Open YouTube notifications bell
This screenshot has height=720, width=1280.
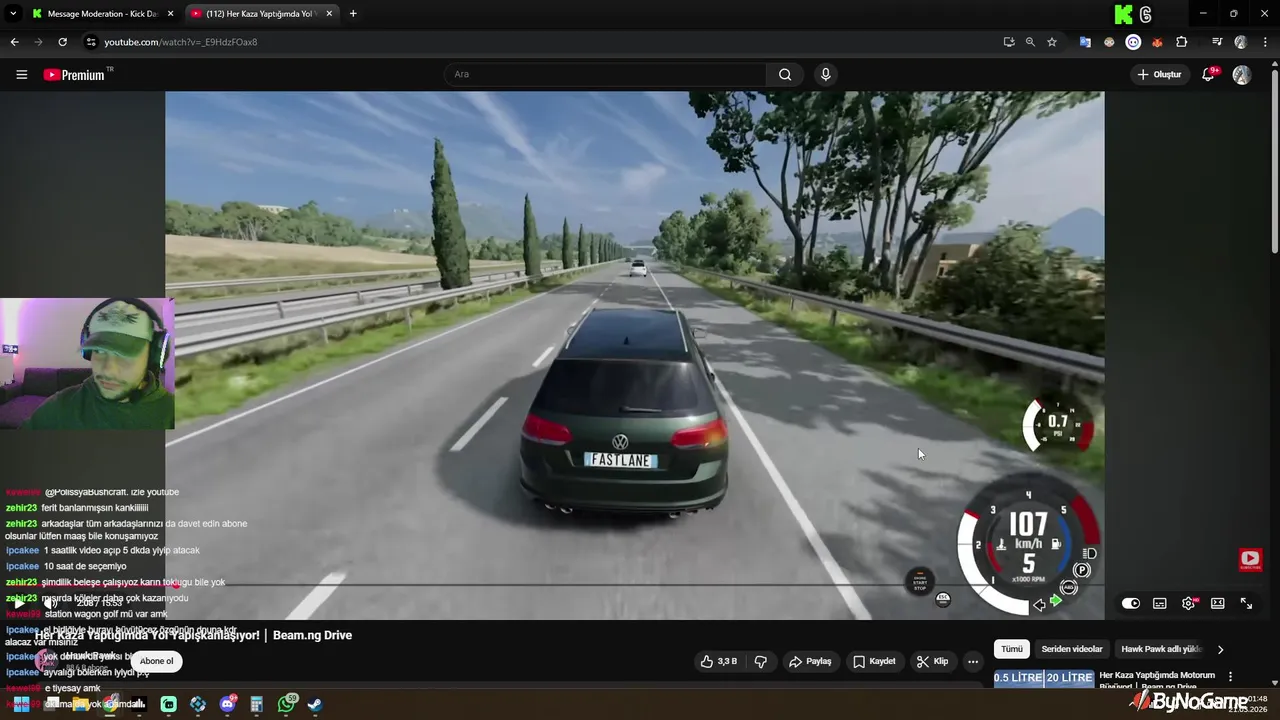tap(1208, 74)
